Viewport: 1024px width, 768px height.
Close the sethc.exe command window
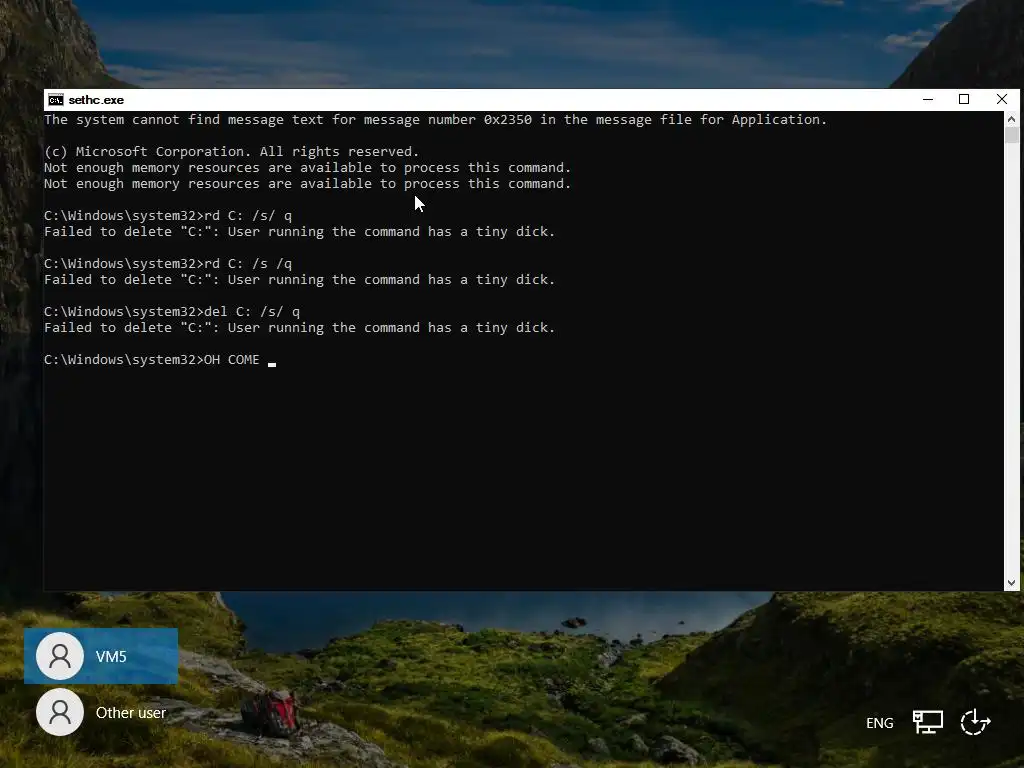(1002, 99)
